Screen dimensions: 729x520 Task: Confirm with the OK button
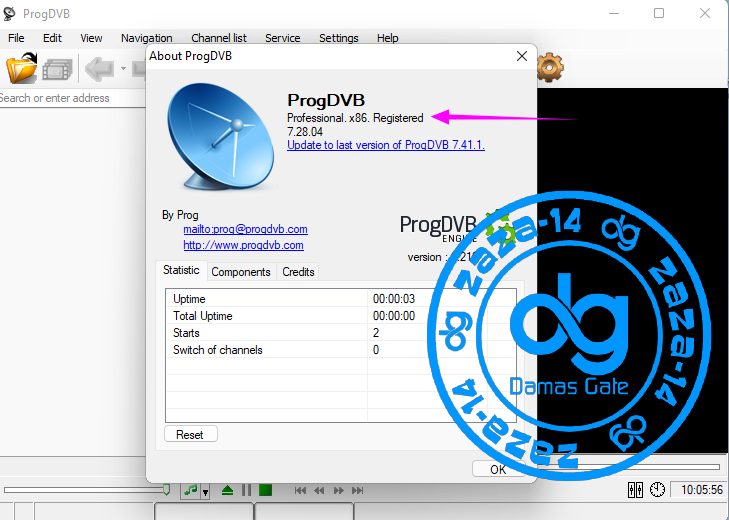tap(498, 469)
